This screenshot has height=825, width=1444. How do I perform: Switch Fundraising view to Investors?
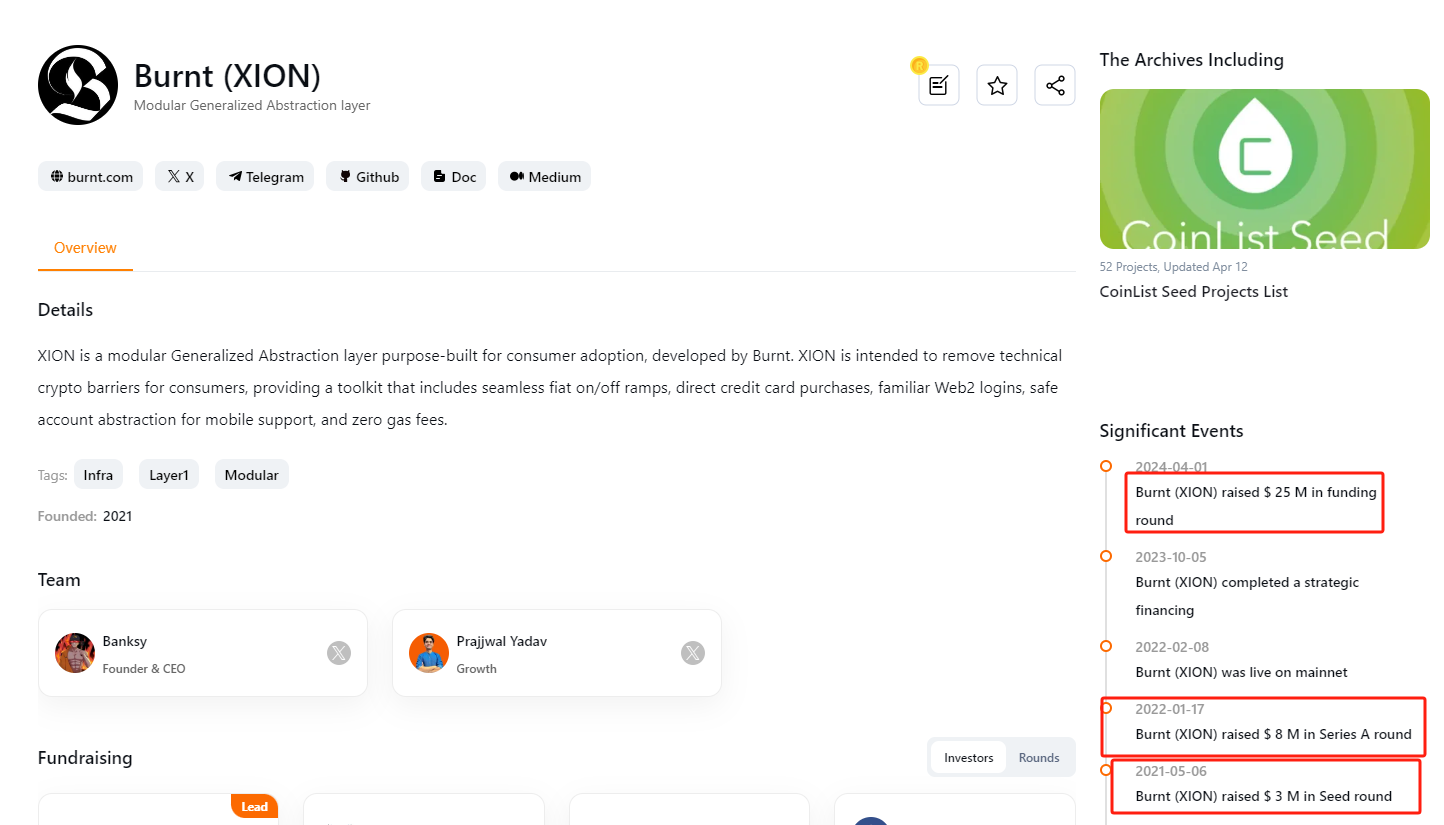point(969,757)
